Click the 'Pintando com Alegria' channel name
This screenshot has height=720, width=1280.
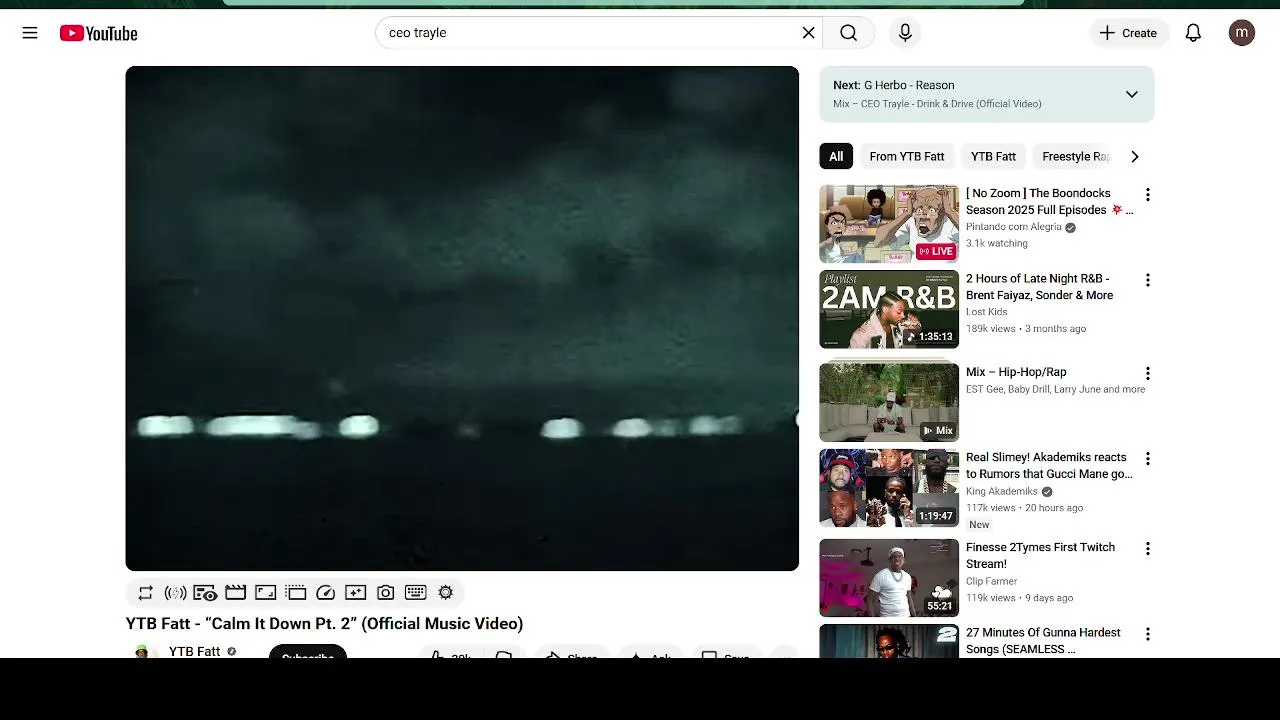1013,227
